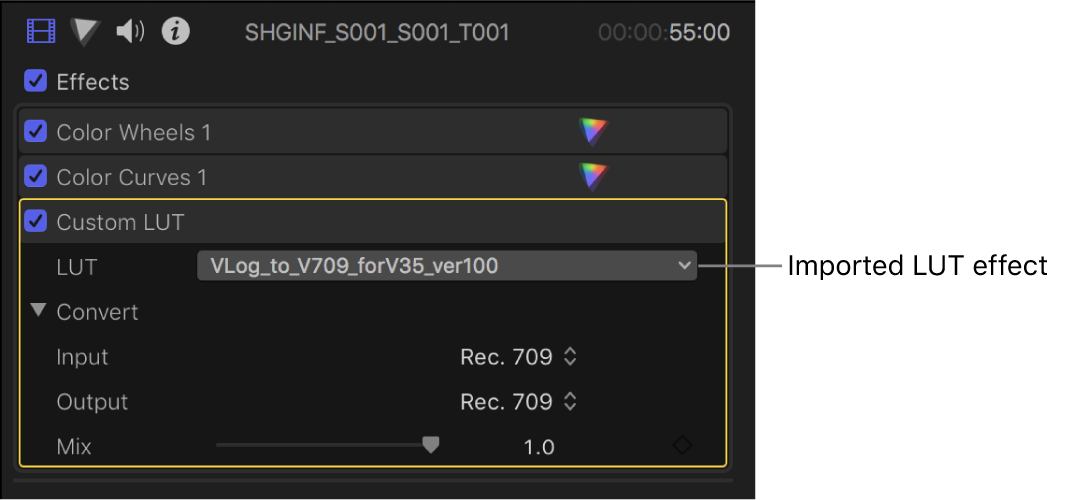1086x500 pixels.
Task: Select the Color Wheels 1 effect name
Action: pos(134,132)
